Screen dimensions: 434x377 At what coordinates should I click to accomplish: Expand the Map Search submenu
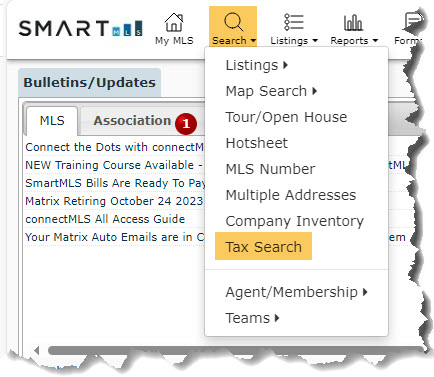[x=271, y=91]
